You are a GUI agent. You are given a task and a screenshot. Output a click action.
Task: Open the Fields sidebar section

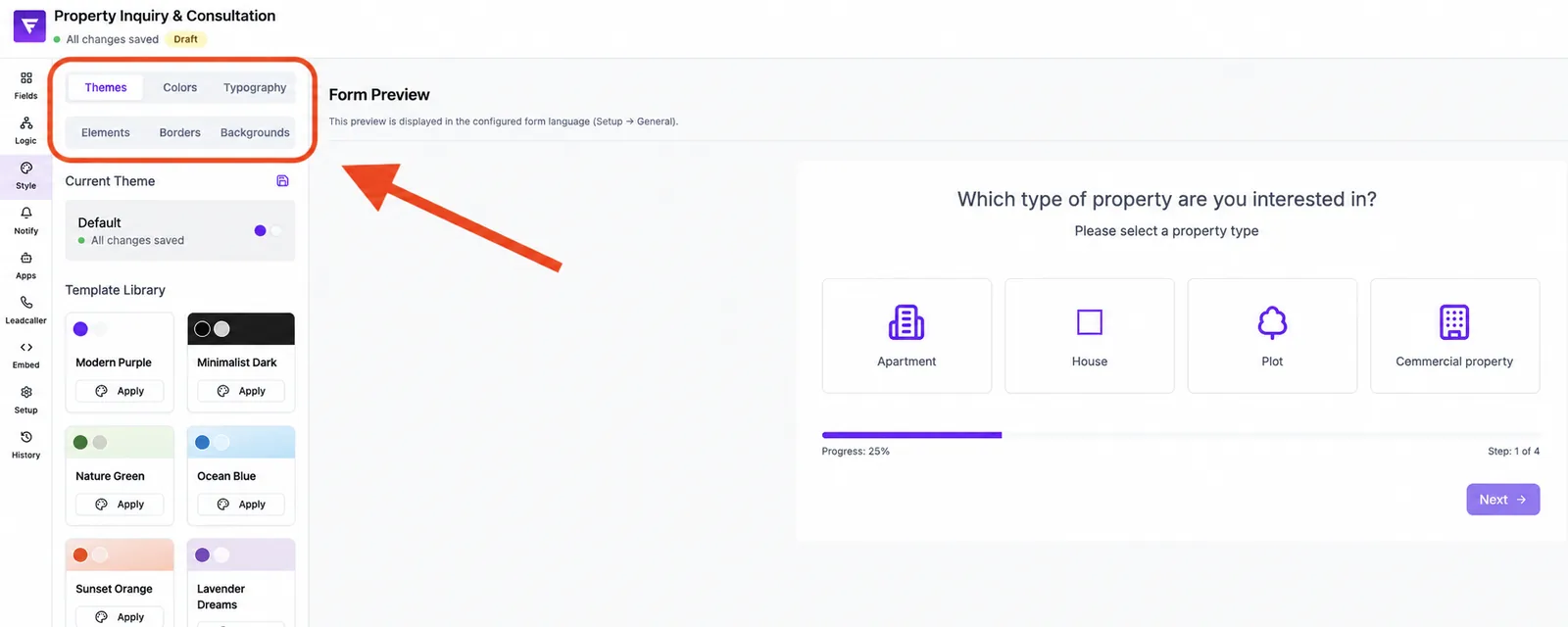[25, 85]
